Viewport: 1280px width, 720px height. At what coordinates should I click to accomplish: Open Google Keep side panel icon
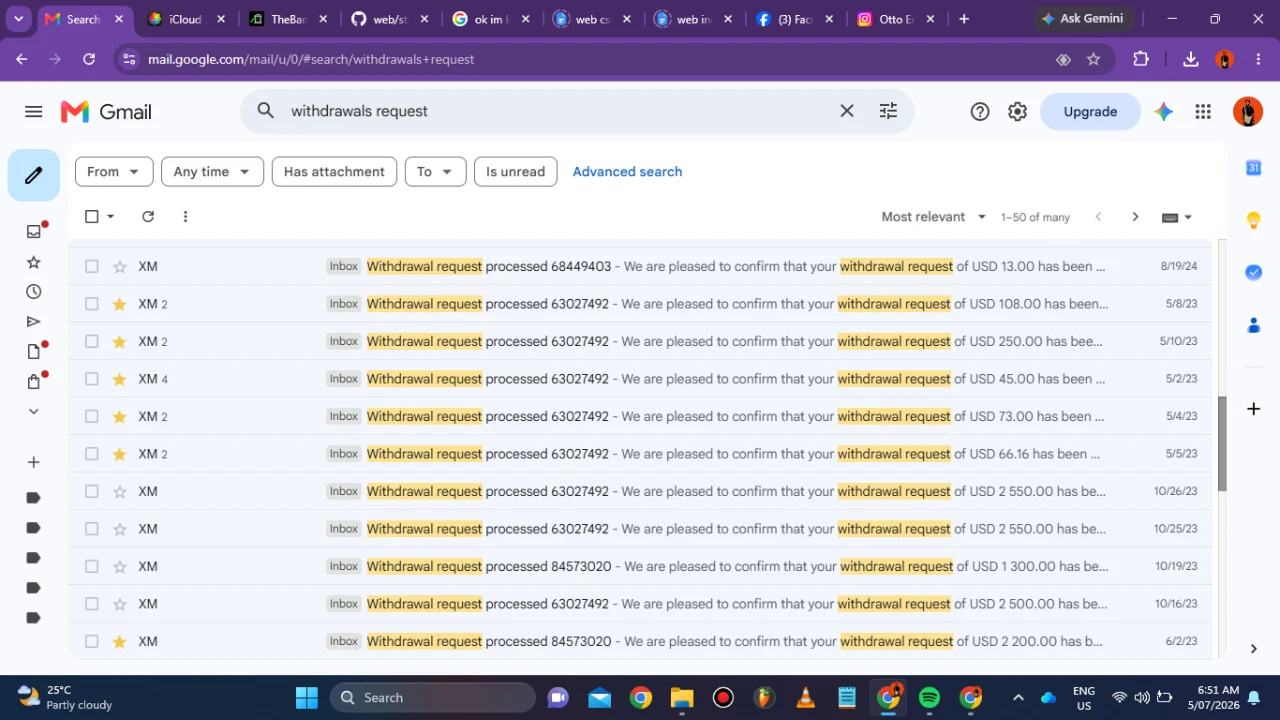point(1253,220)
